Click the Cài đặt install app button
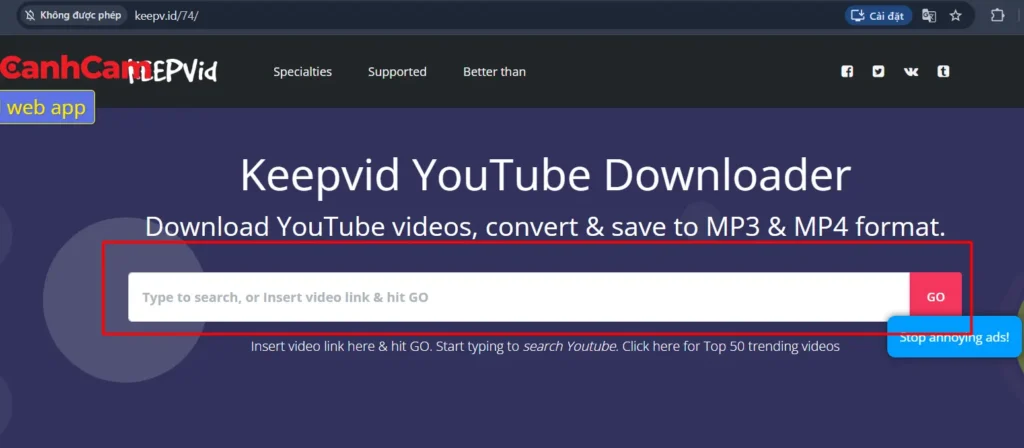Screen dimensions: 1024x448 878,16
